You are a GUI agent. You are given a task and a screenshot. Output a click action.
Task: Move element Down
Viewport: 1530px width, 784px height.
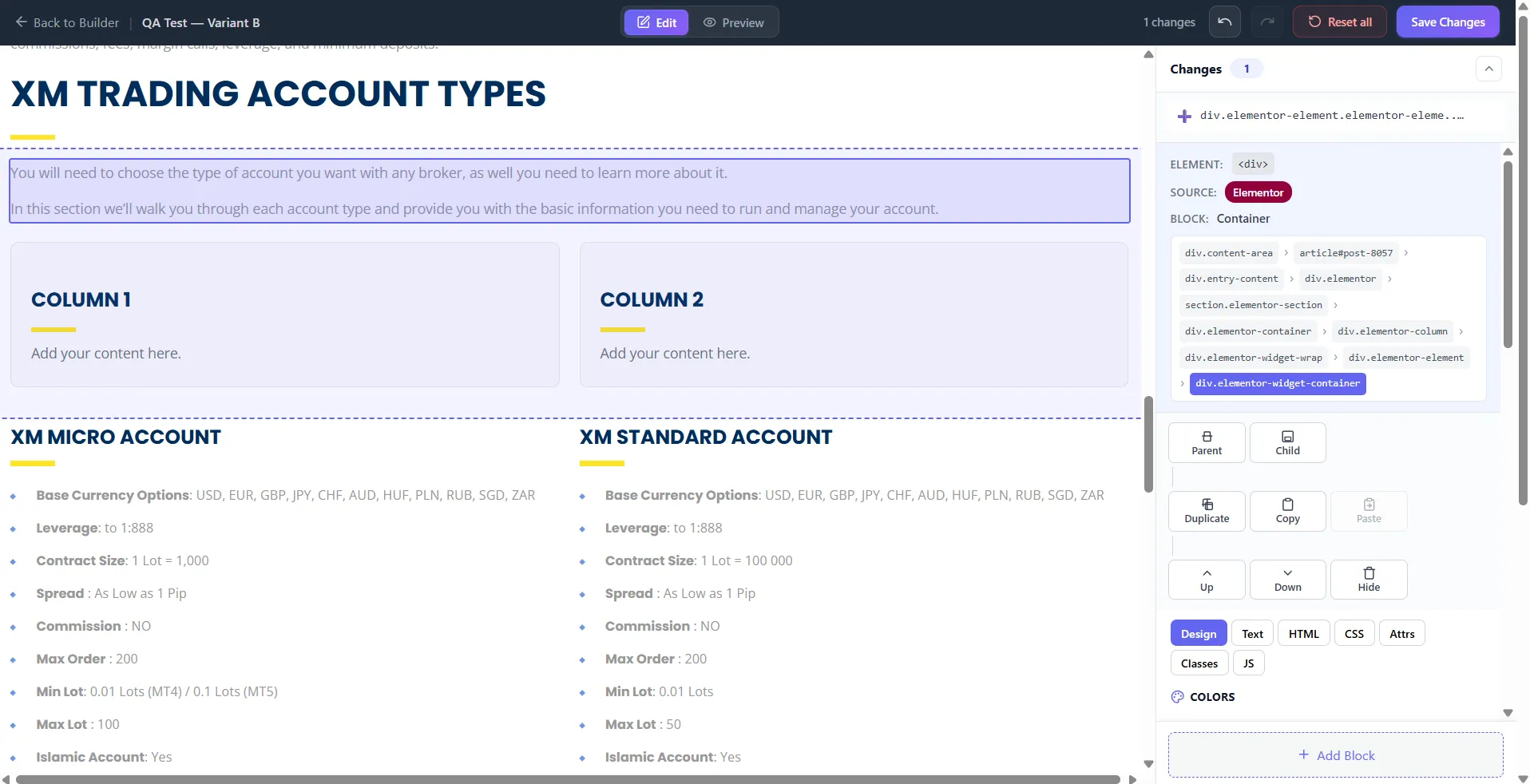point(1287,580)
